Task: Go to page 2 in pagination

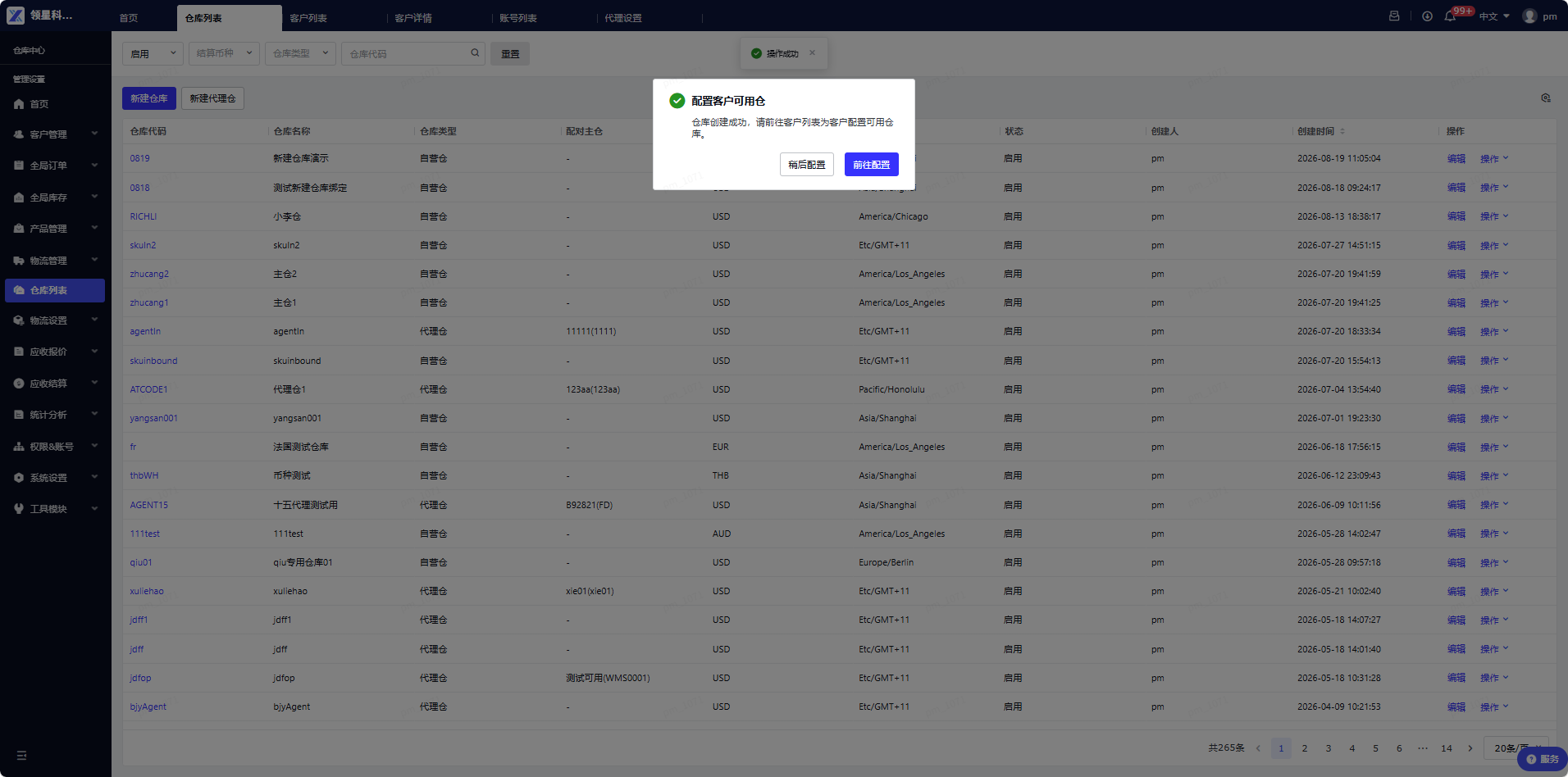Action: (1305, 748)
